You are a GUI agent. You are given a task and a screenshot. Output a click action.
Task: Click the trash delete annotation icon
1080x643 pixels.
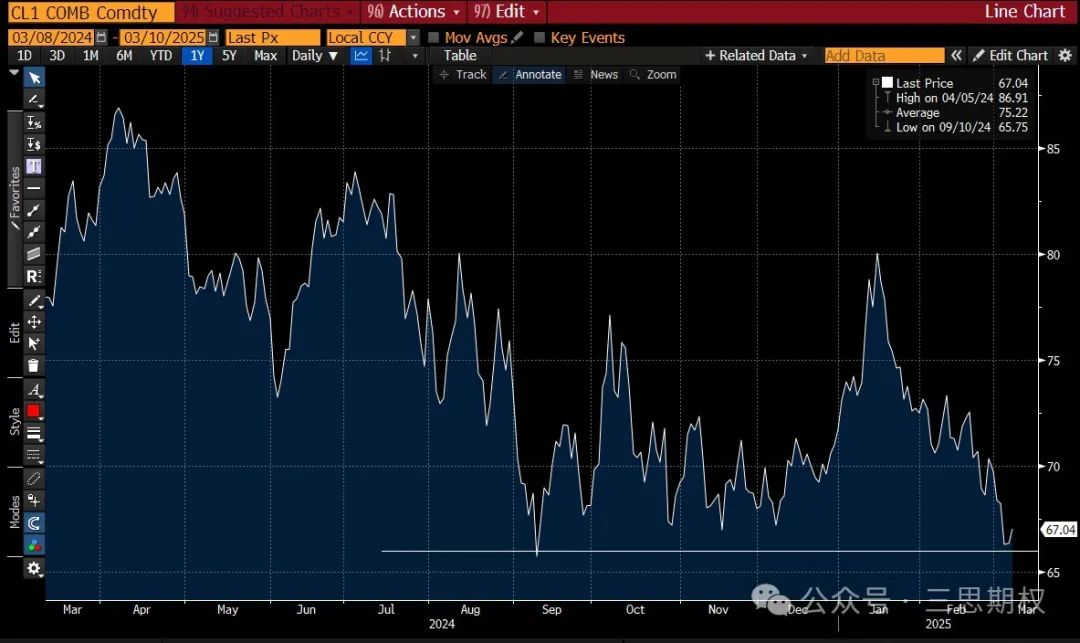coord(34,366)
